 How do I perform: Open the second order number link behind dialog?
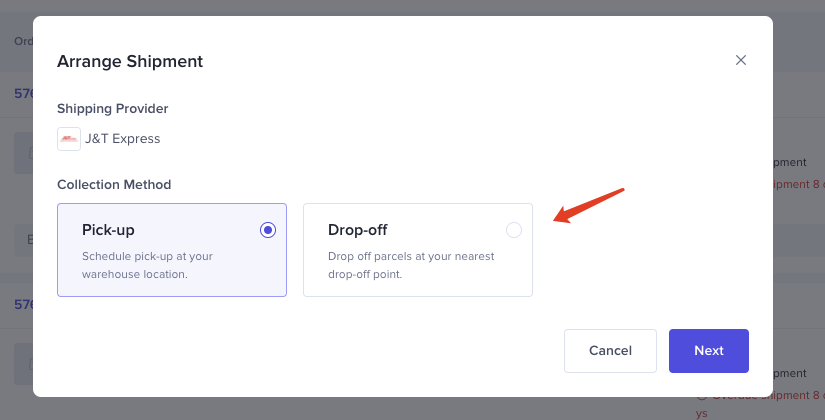tap(24, 304)
